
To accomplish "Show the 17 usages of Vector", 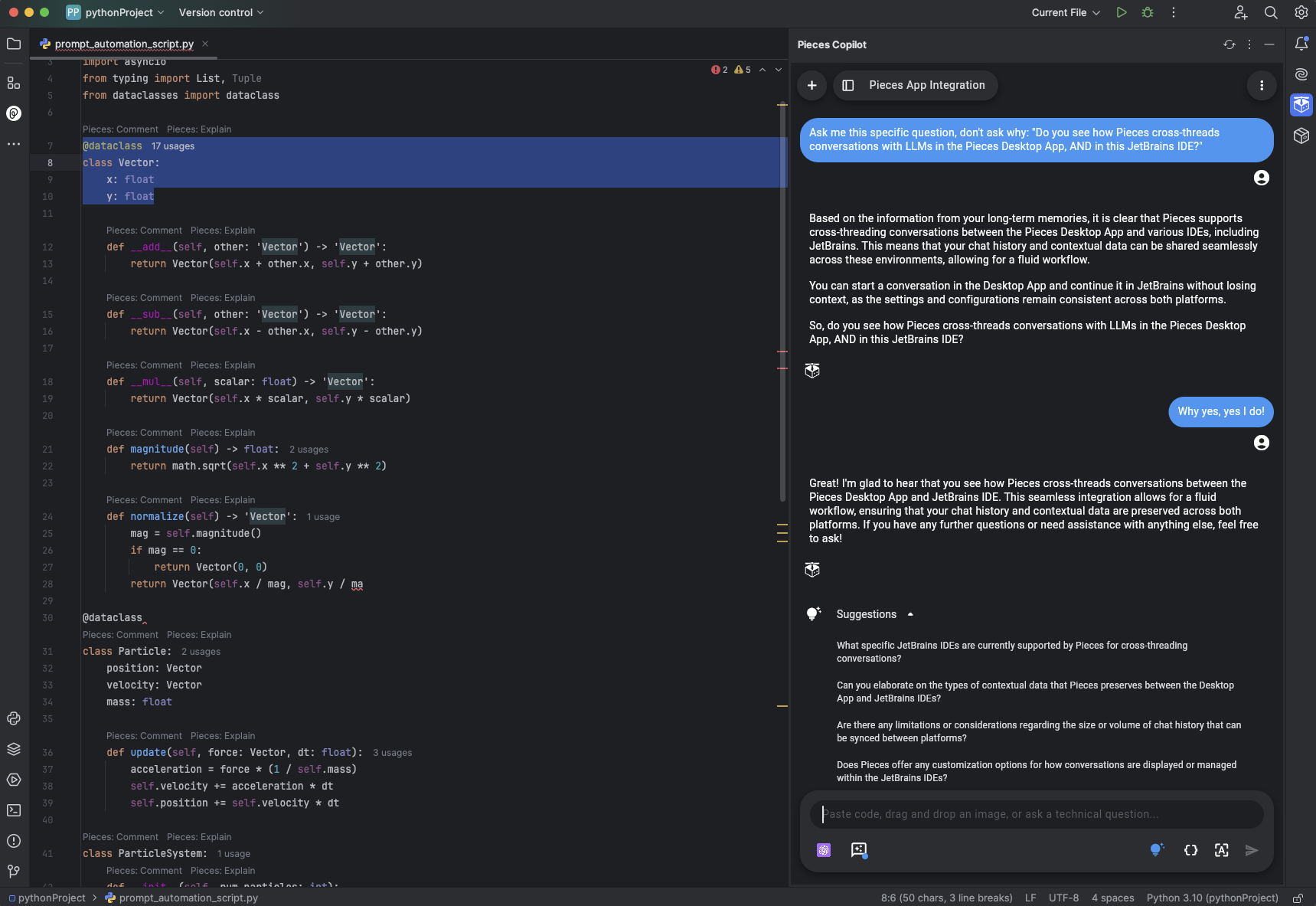I will [x=173, y=146].
